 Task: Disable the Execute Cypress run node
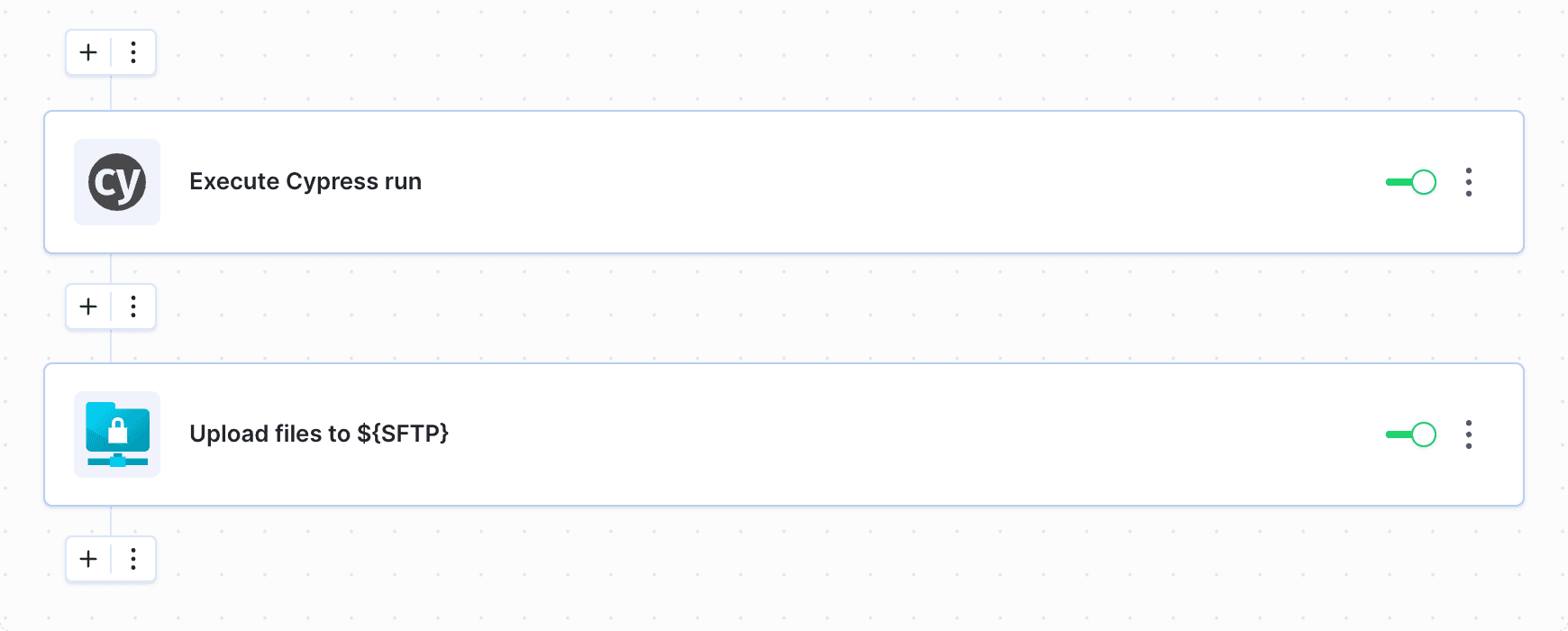click(1410, 182)
